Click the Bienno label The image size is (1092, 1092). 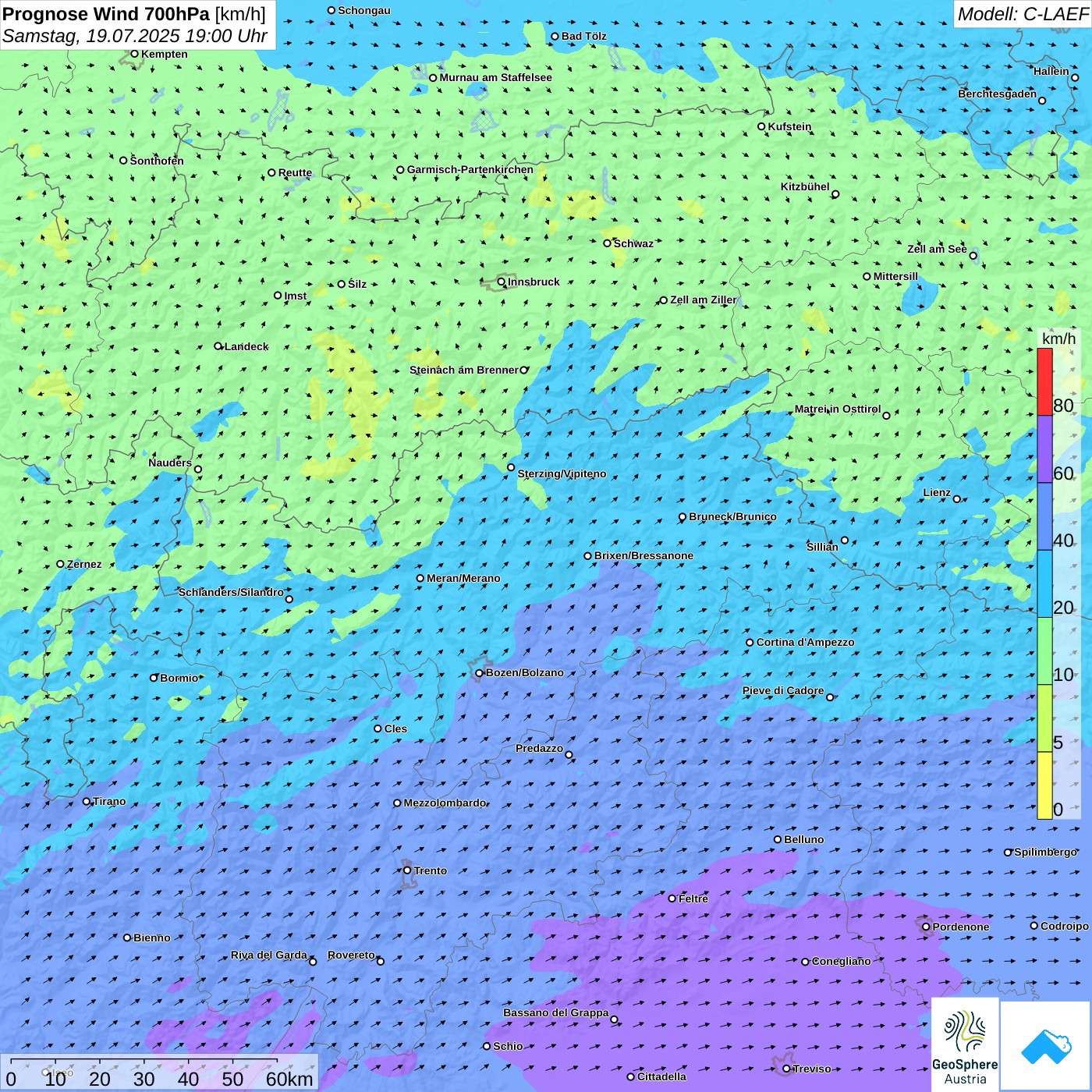152,938
